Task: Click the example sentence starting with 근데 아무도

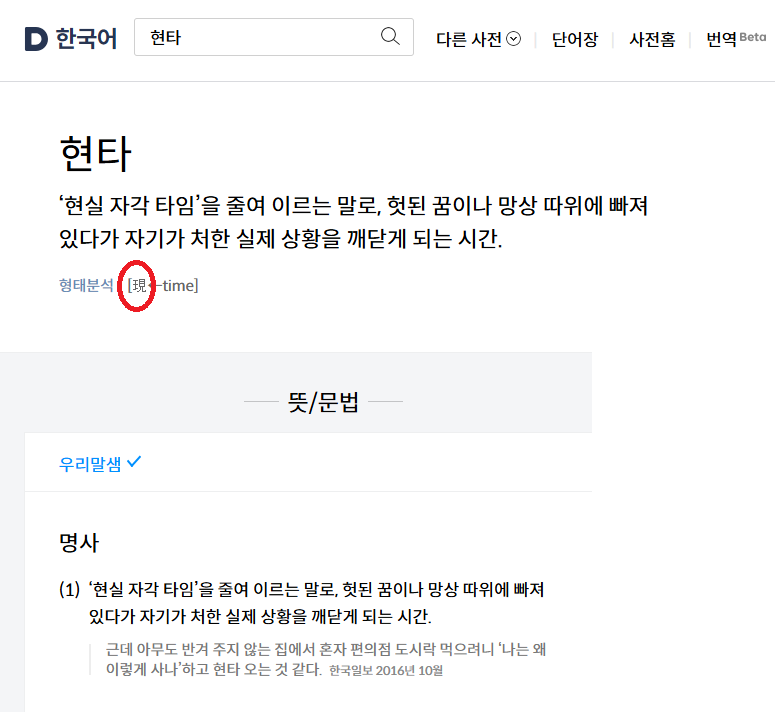Action: [x=326, y=659]
